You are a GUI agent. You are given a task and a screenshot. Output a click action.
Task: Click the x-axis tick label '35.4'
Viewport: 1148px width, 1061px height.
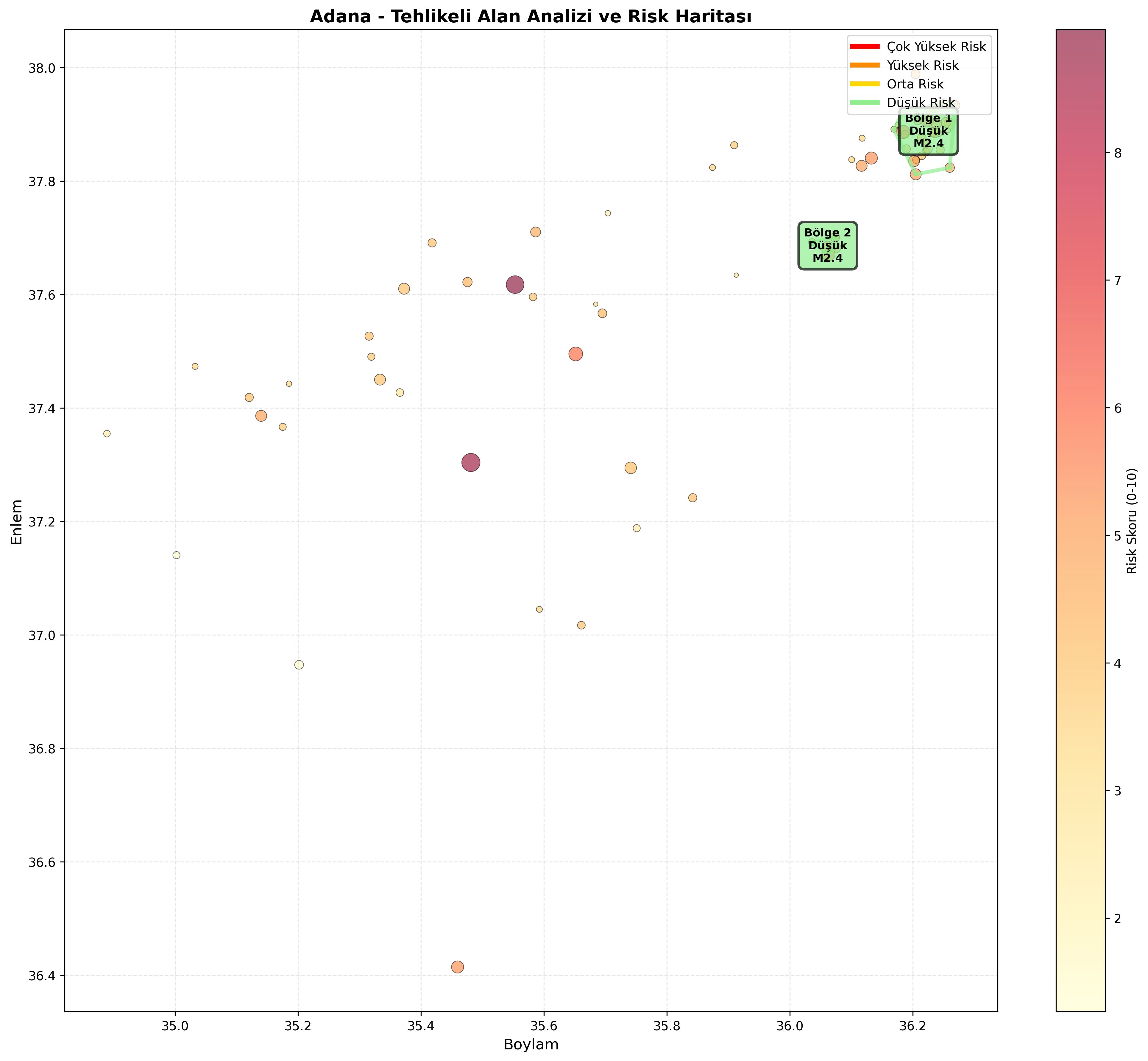pos(421,1026)
